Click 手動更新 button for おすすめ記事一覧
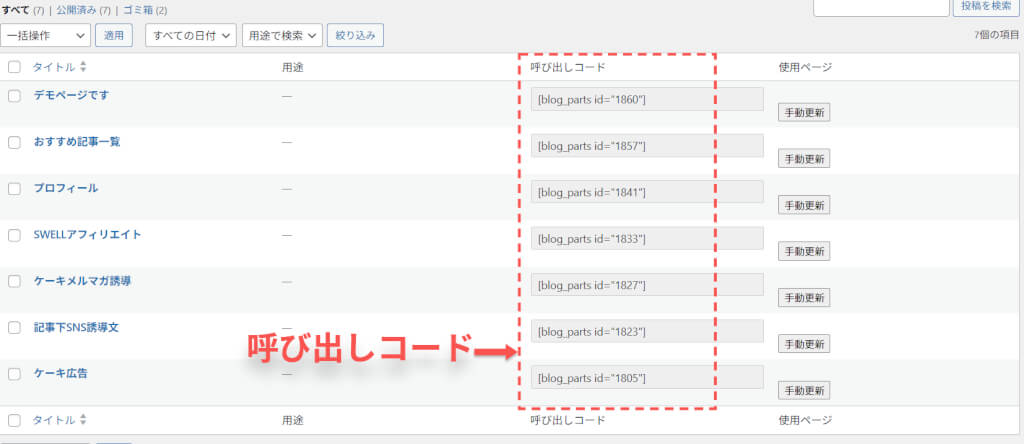1024x444 pixels. pos(804,158)
